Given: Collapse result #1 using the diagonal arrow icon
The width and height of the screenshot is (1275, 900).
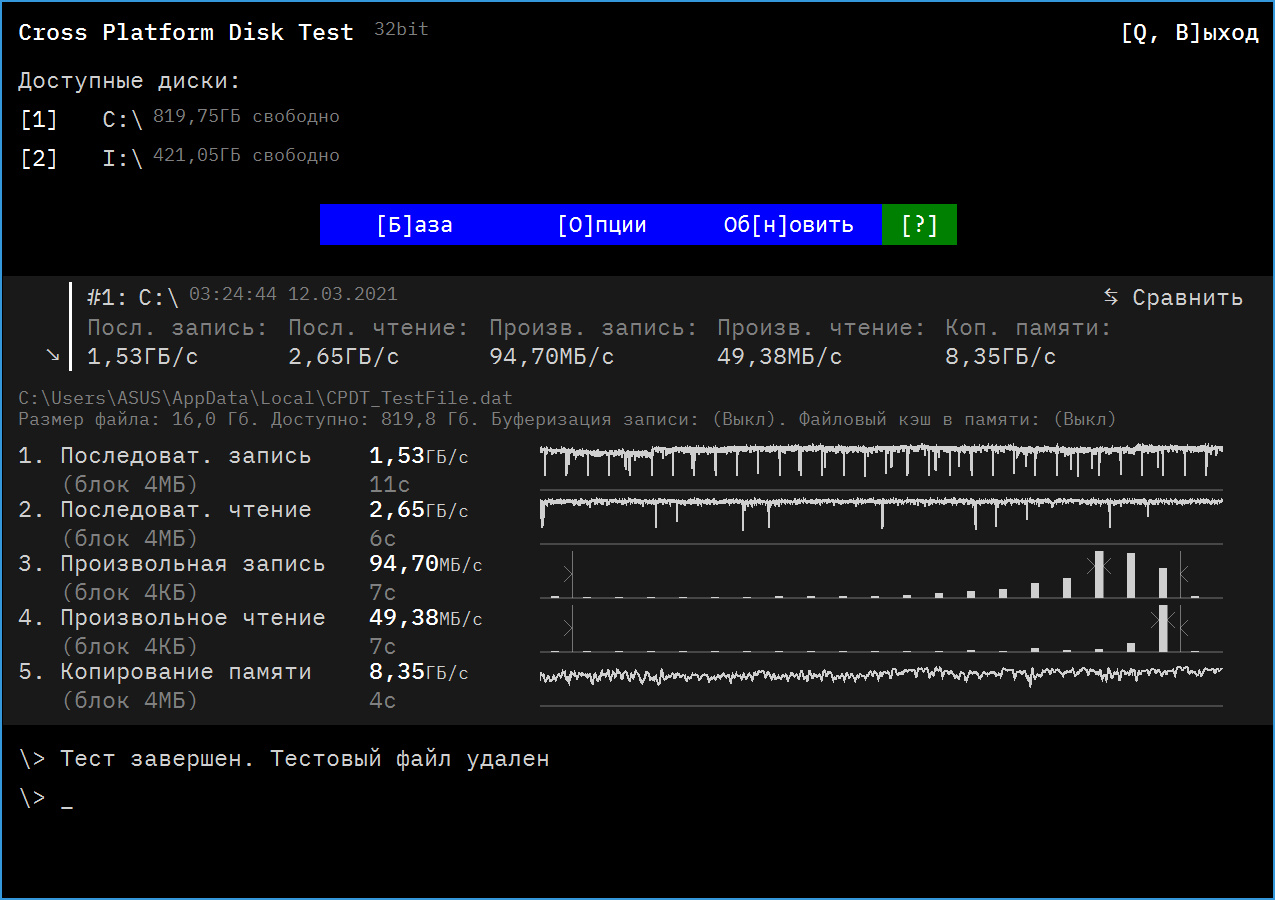Looking at the screenshot, I should (53, 355).
